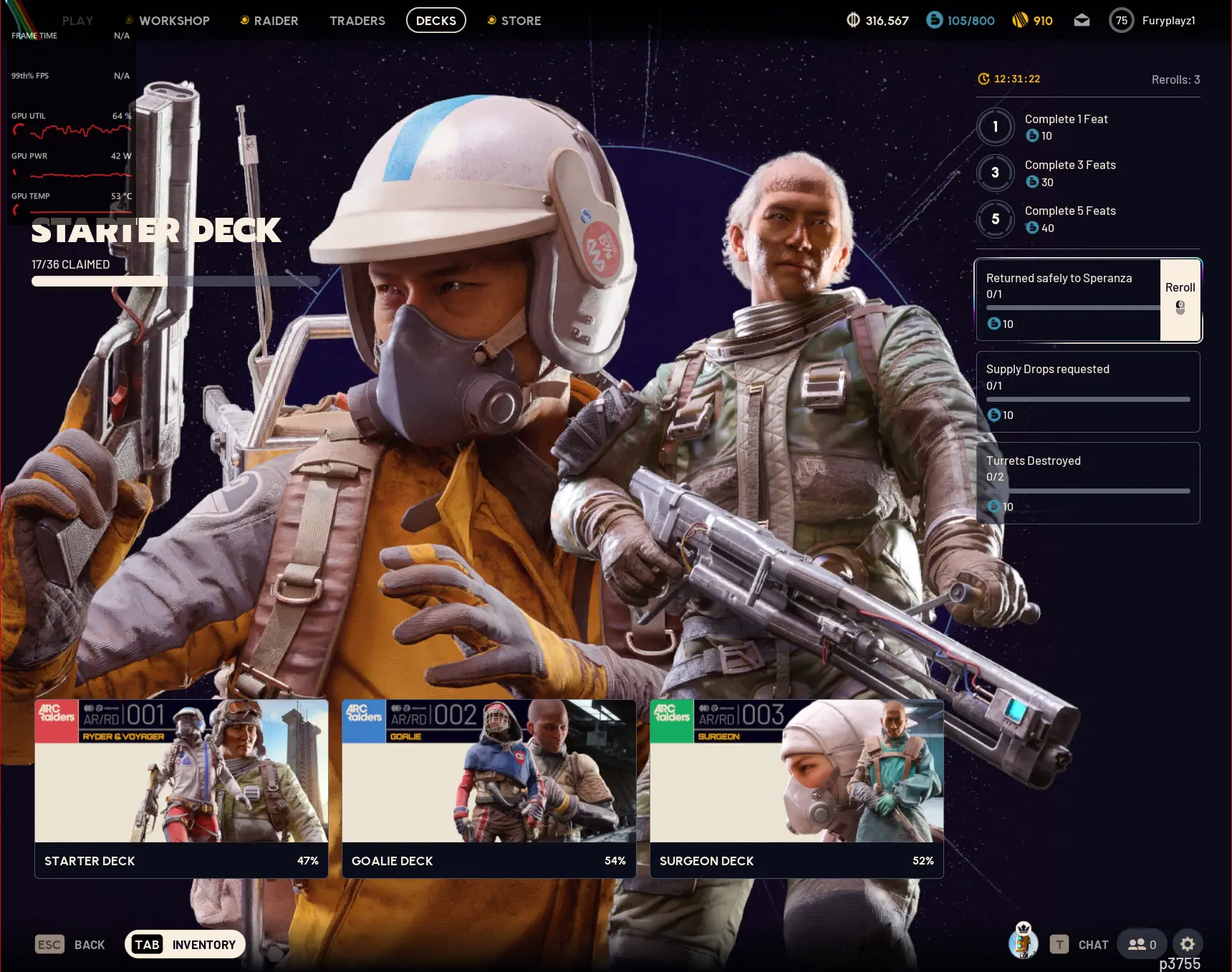Open the Chat button
This screenshot has height=972, width=1232.
(1079, 945)
